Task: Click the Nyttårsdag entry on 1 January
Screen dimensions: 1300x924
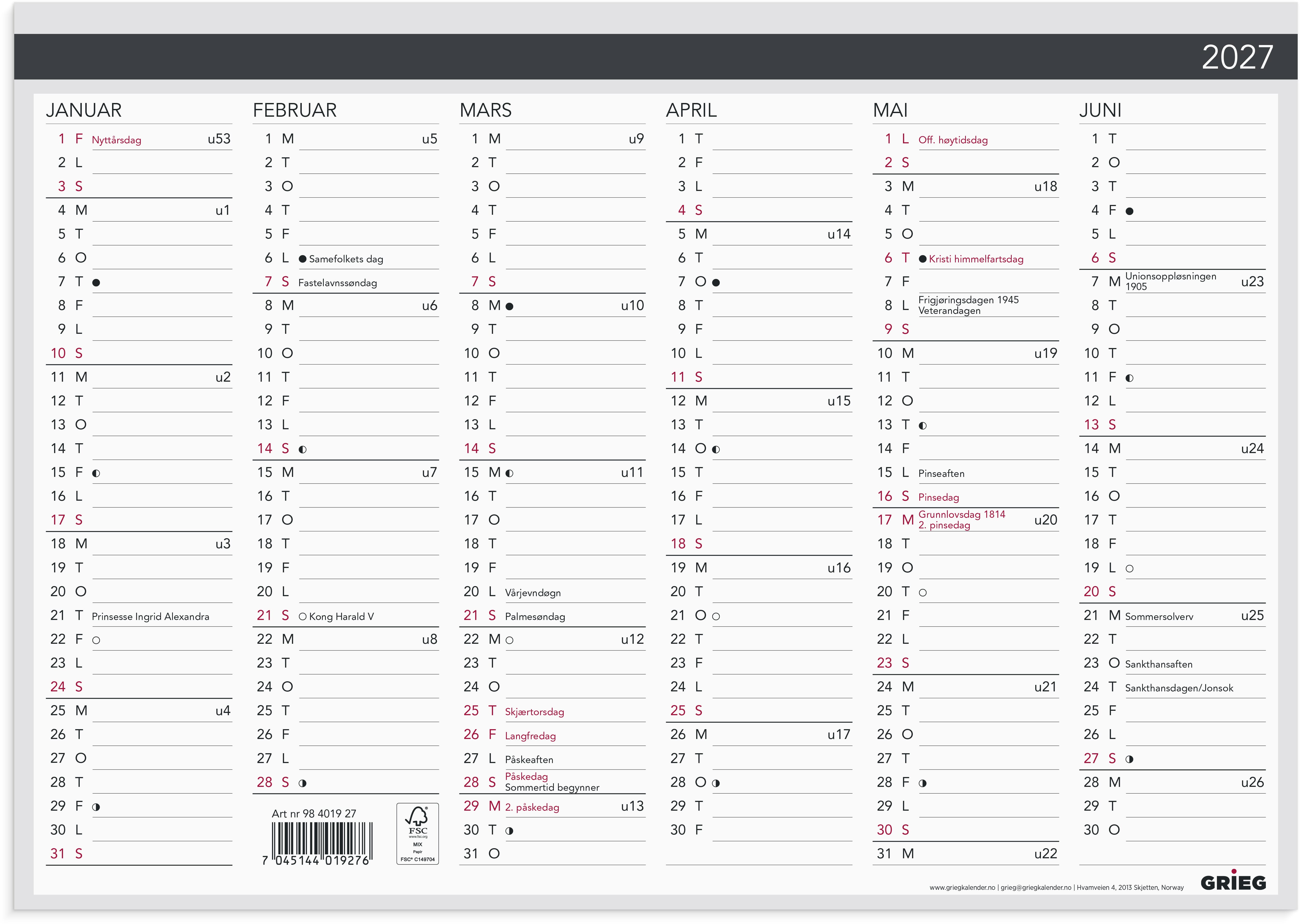Action: (117, 140)
